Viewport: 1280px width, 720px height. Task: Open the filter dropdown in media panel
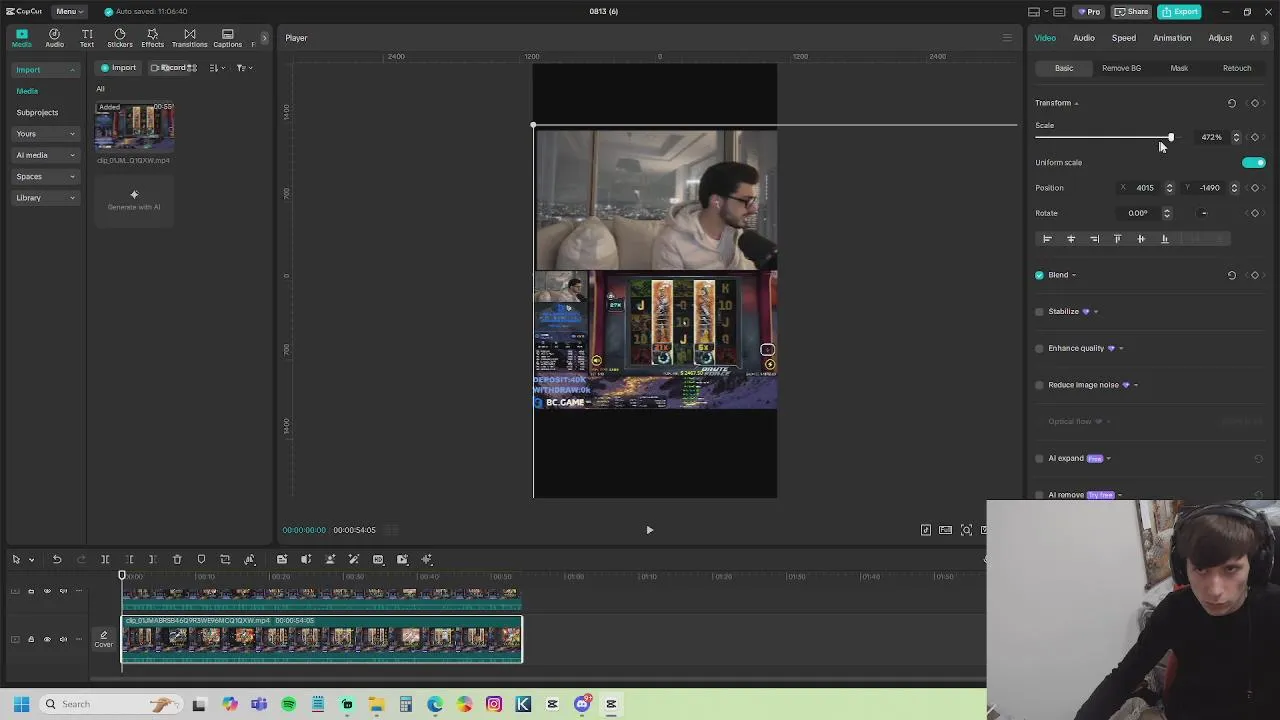tap(245, 68)
